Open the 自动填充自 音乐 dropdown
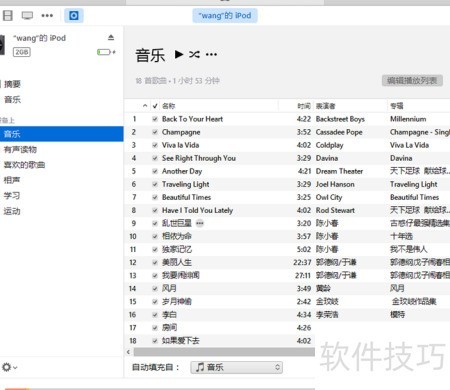 click(x=237, y=367)
